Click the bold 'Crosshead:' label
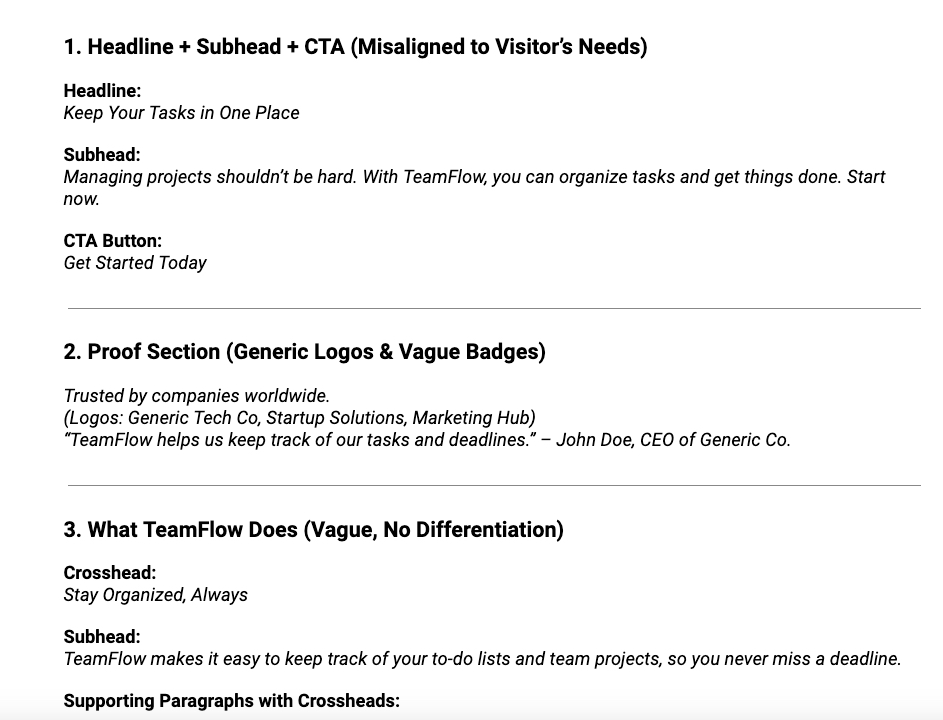Image resolution: width=943 pixels, height=720 pixels. [x=110, y=573]
